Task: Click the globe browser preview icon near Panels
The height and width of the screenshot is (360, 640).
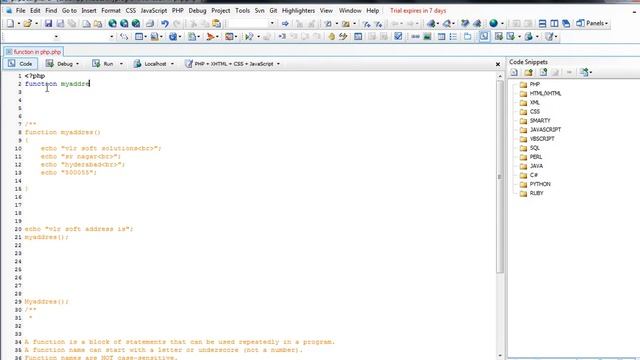Action: tap(493, 24)
